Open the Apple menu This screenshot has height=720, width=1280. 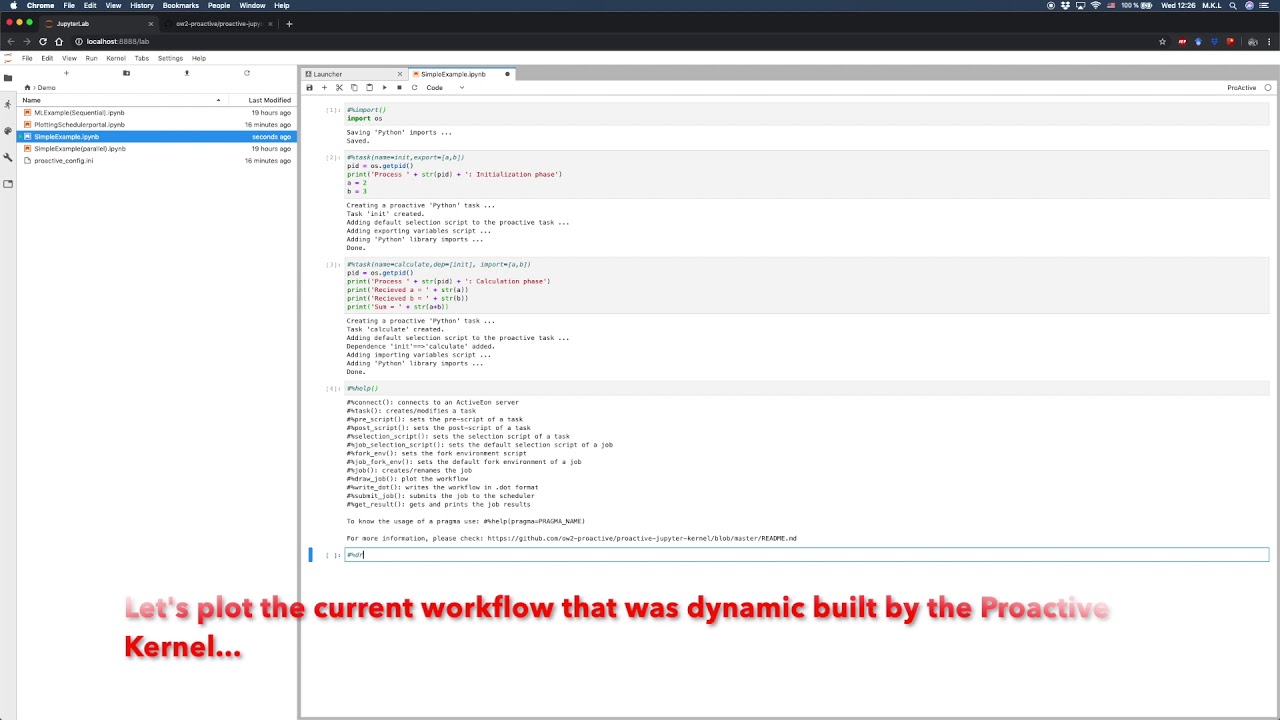click(x=13, y=5)
